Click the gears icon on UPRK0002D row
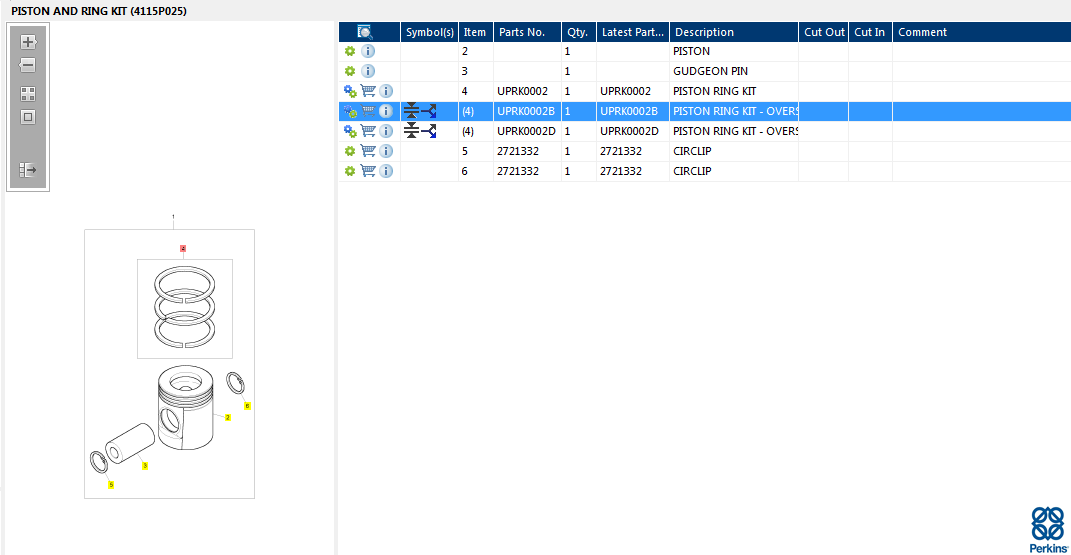Image resolution: width=1071 pixels, height=555 pixels. point(350,131)
